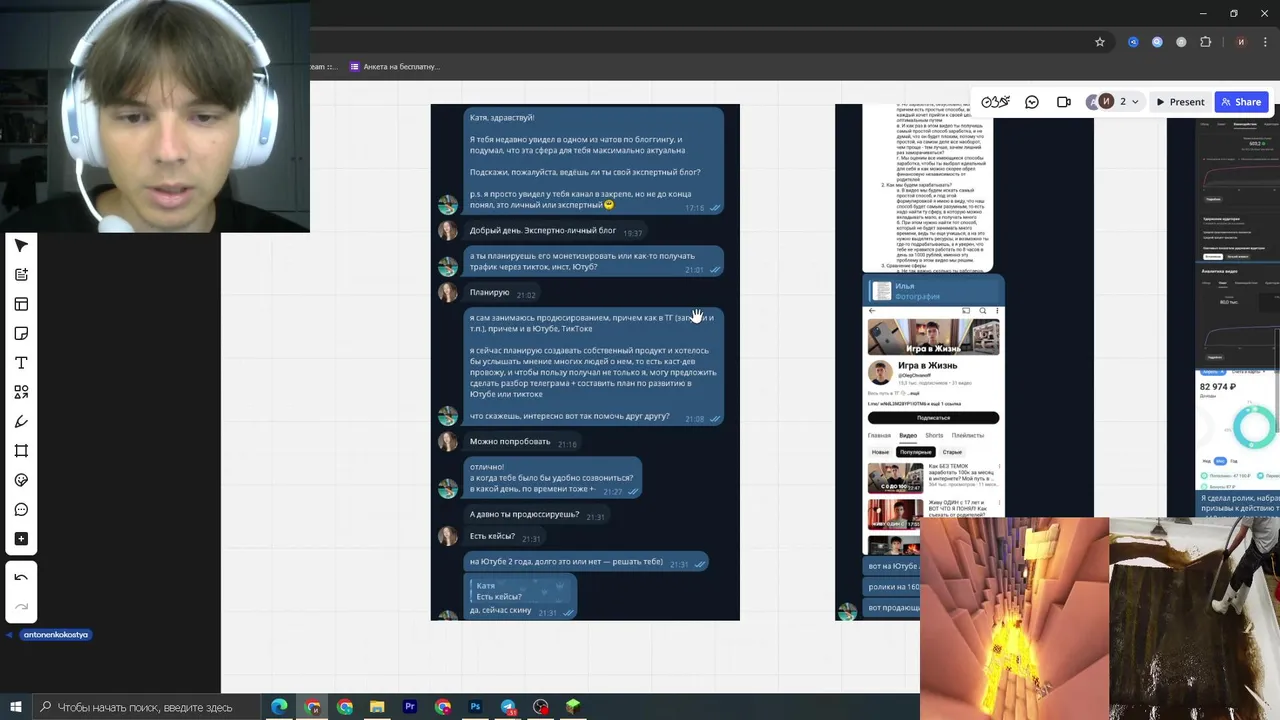Select the 'Shorts' tab in channel screenshot
1280x720 pixels.
[x=934, y=436]
